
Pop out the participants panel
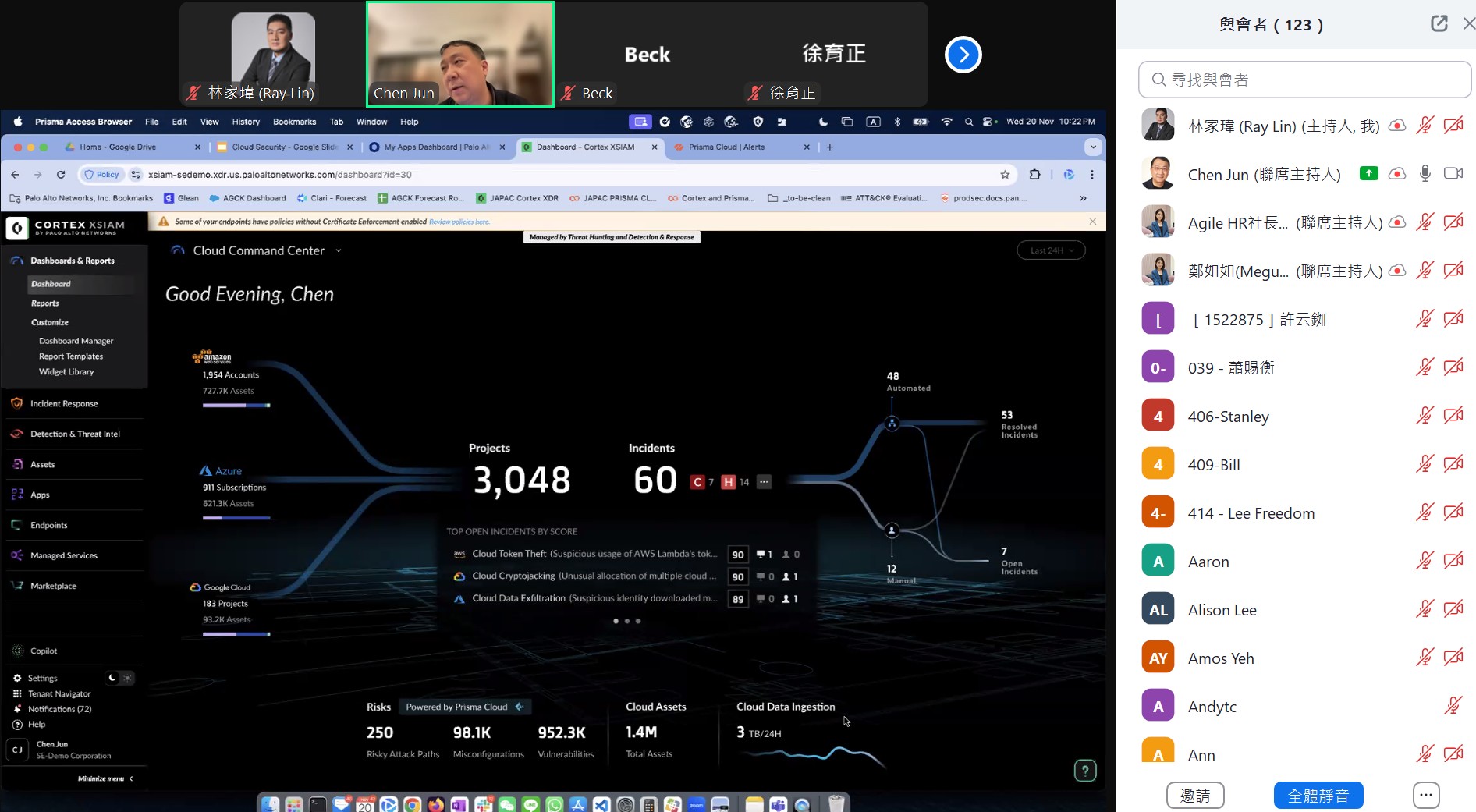point(1439,24)
